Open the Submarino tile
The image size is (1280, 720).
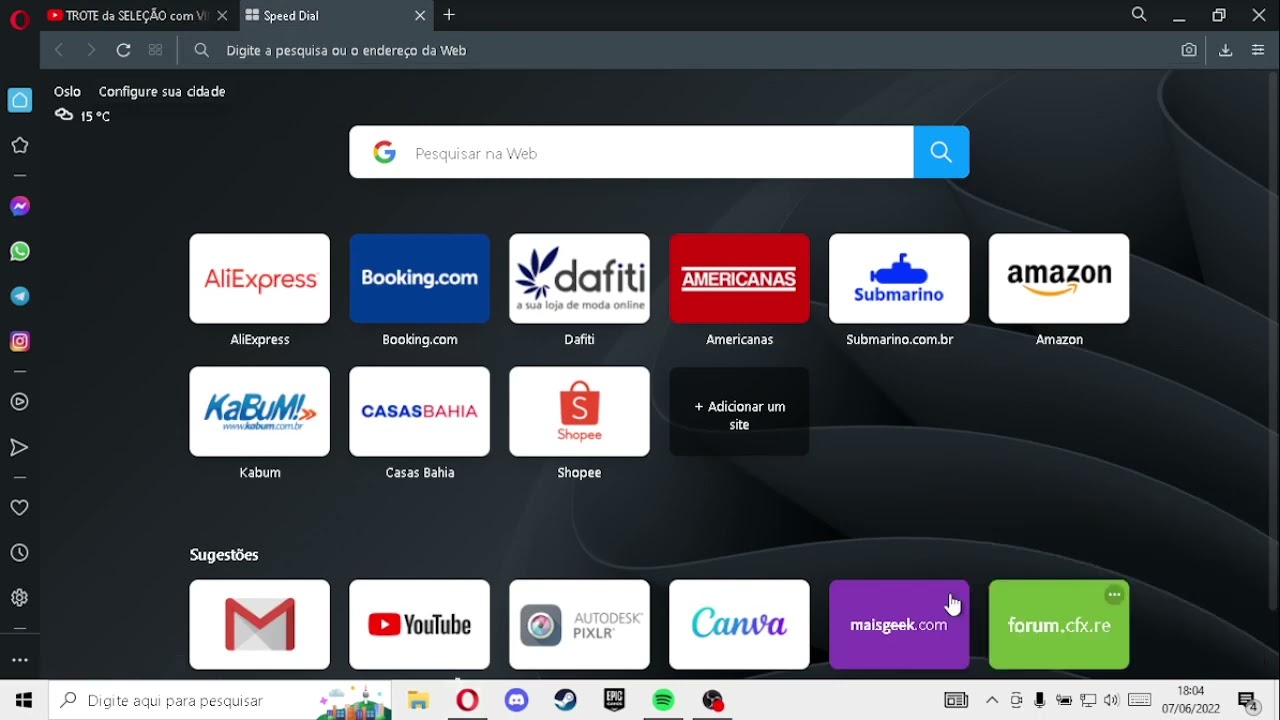tap(899, 278)
